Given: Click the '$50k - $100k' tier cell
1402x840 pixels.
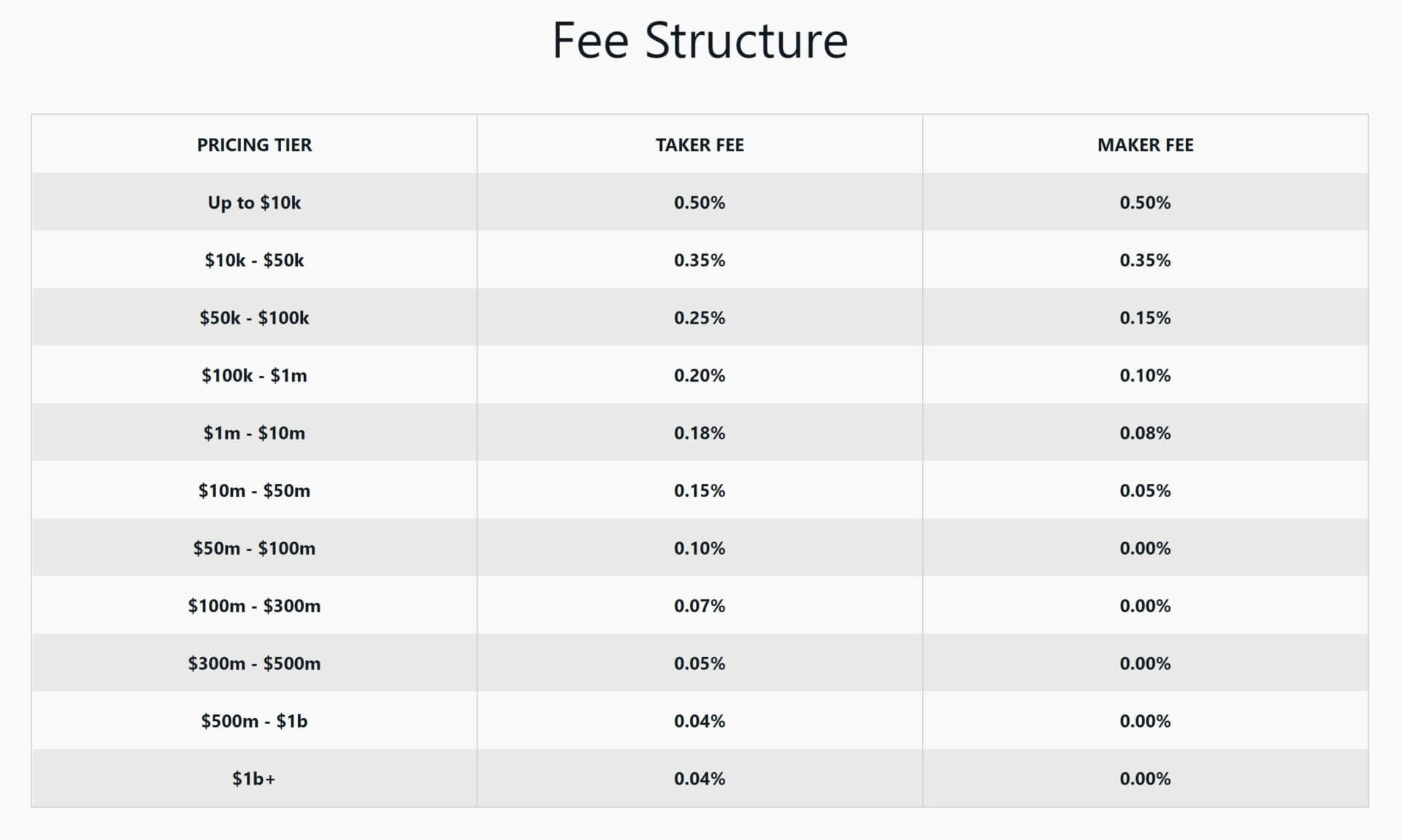Looking at the screenshot, I should (254, 317).
